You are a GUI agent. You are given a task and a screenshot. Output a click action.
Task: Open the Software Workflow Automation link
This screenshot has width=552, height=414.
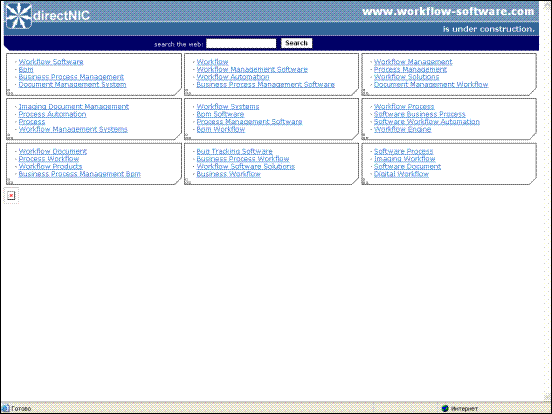pos(427,122)
